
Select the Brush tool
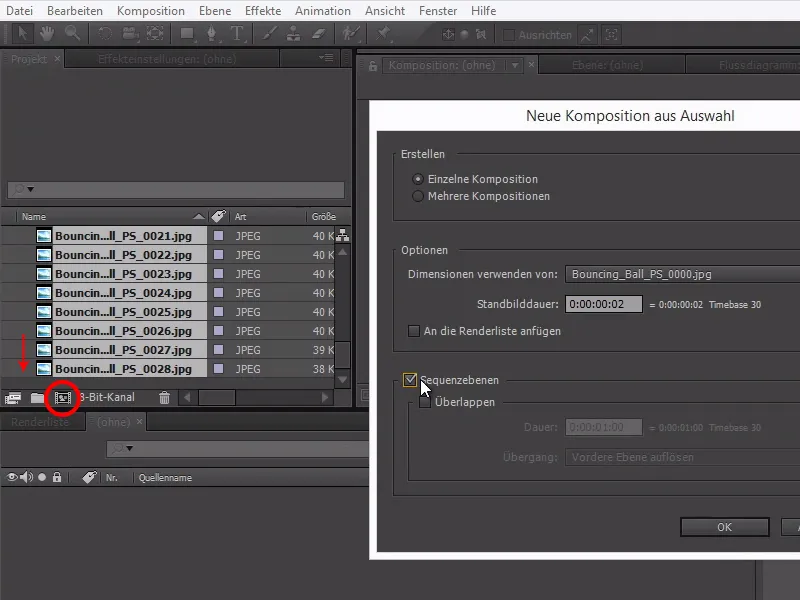pyautogui.click(x=269, y=34)
